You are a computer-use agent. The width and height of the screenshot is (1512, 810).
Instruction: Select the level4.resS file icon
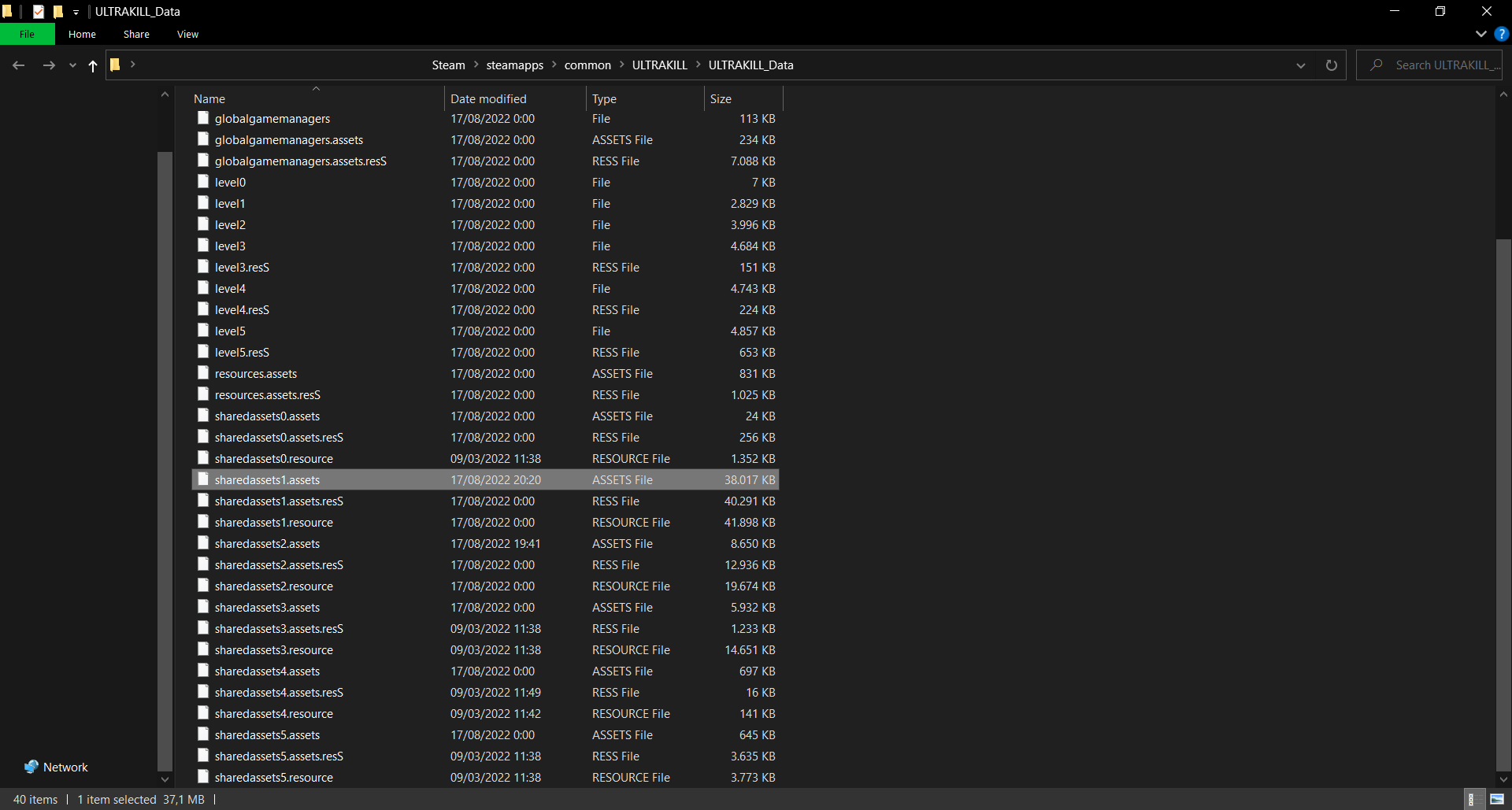pyautogui.click(x=203, y=309)
